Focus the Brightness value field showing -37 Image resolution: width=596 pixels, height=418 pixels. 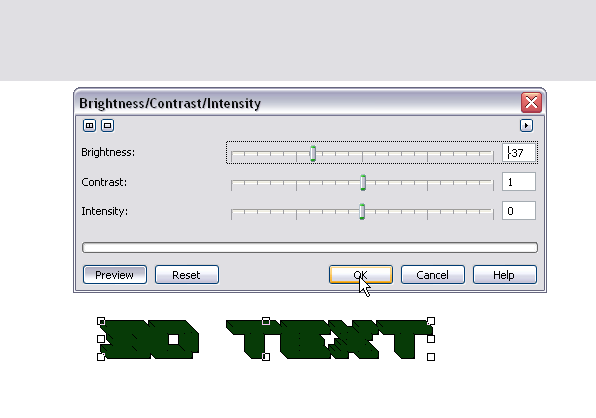point(519,152)
